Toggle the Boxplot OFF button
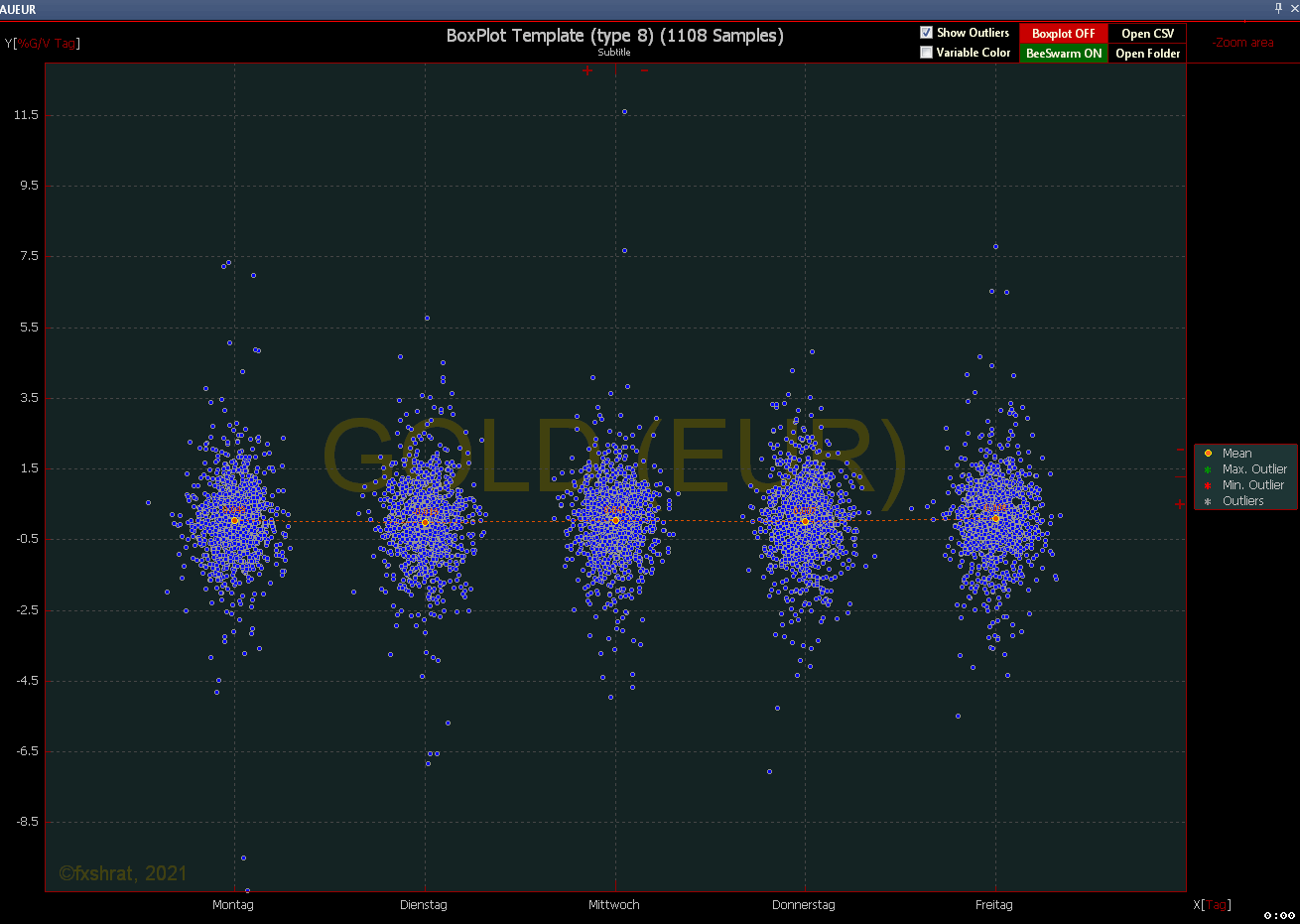Screen dimensions: 1300x924 click(x=1063, y=34)
